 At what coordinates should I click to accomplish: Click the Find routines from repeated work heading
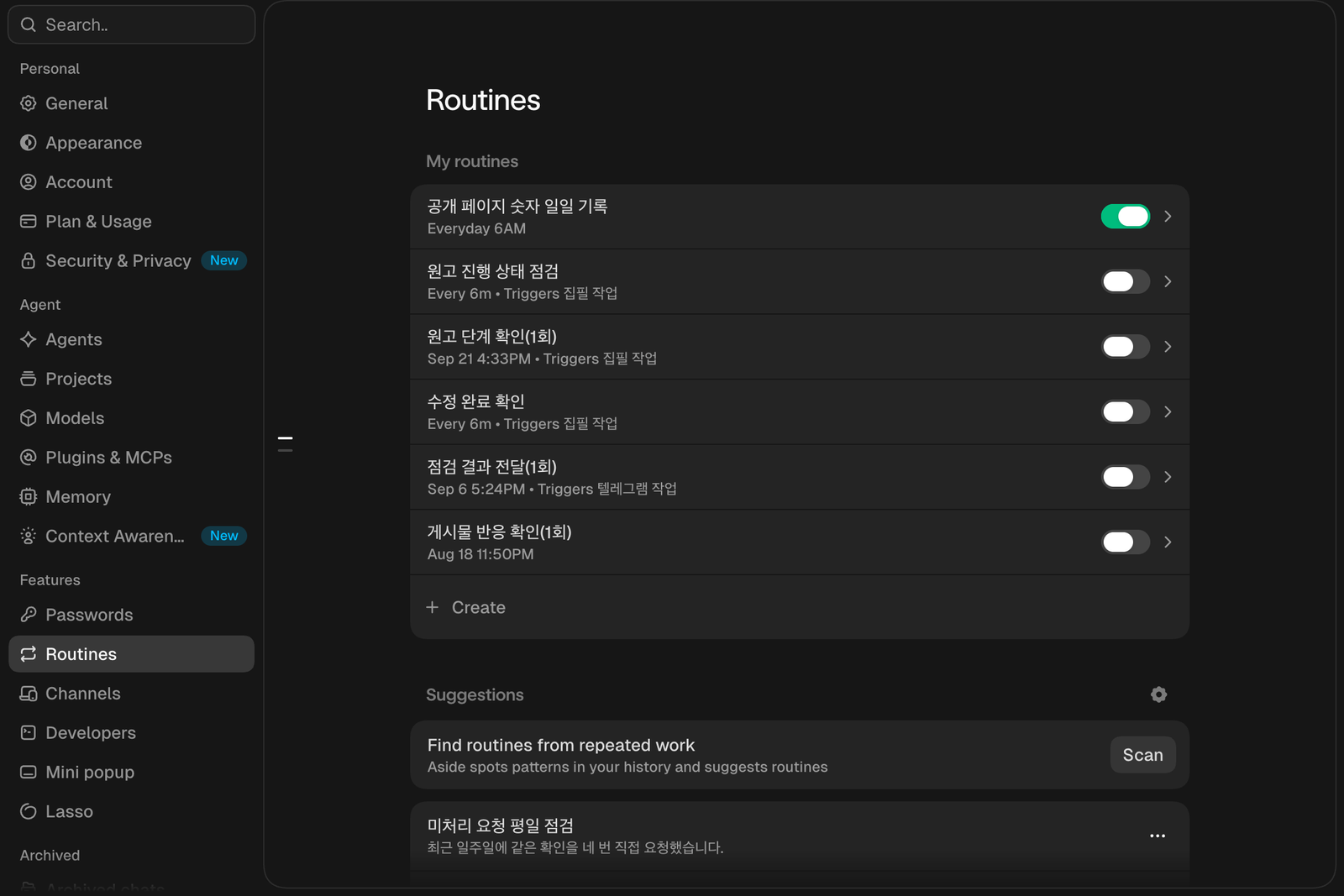pyautogui.click(x=561, y=745)
